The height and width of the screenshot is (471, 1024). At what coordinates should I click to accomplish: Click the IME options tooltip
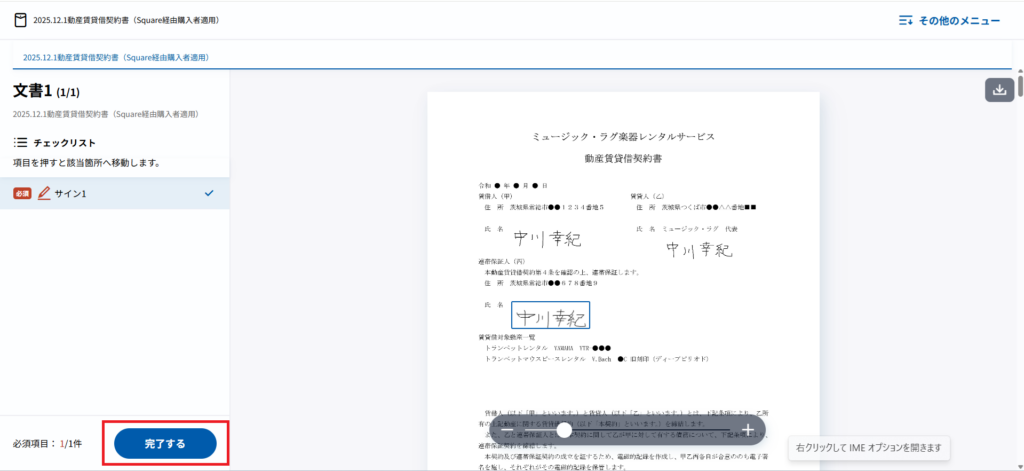pos(868,448)
